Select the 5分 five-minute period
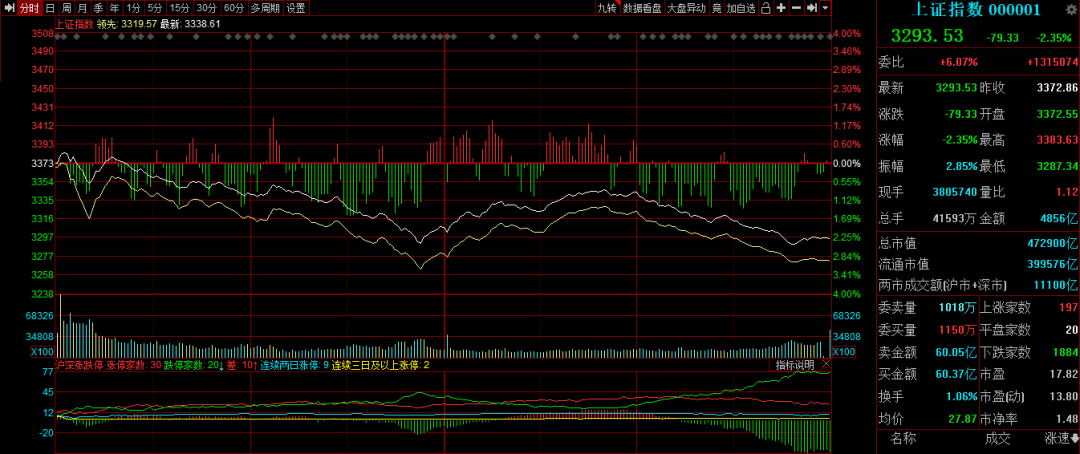The height and width of the screenshot is (454, 1080). tap(155, 8)
